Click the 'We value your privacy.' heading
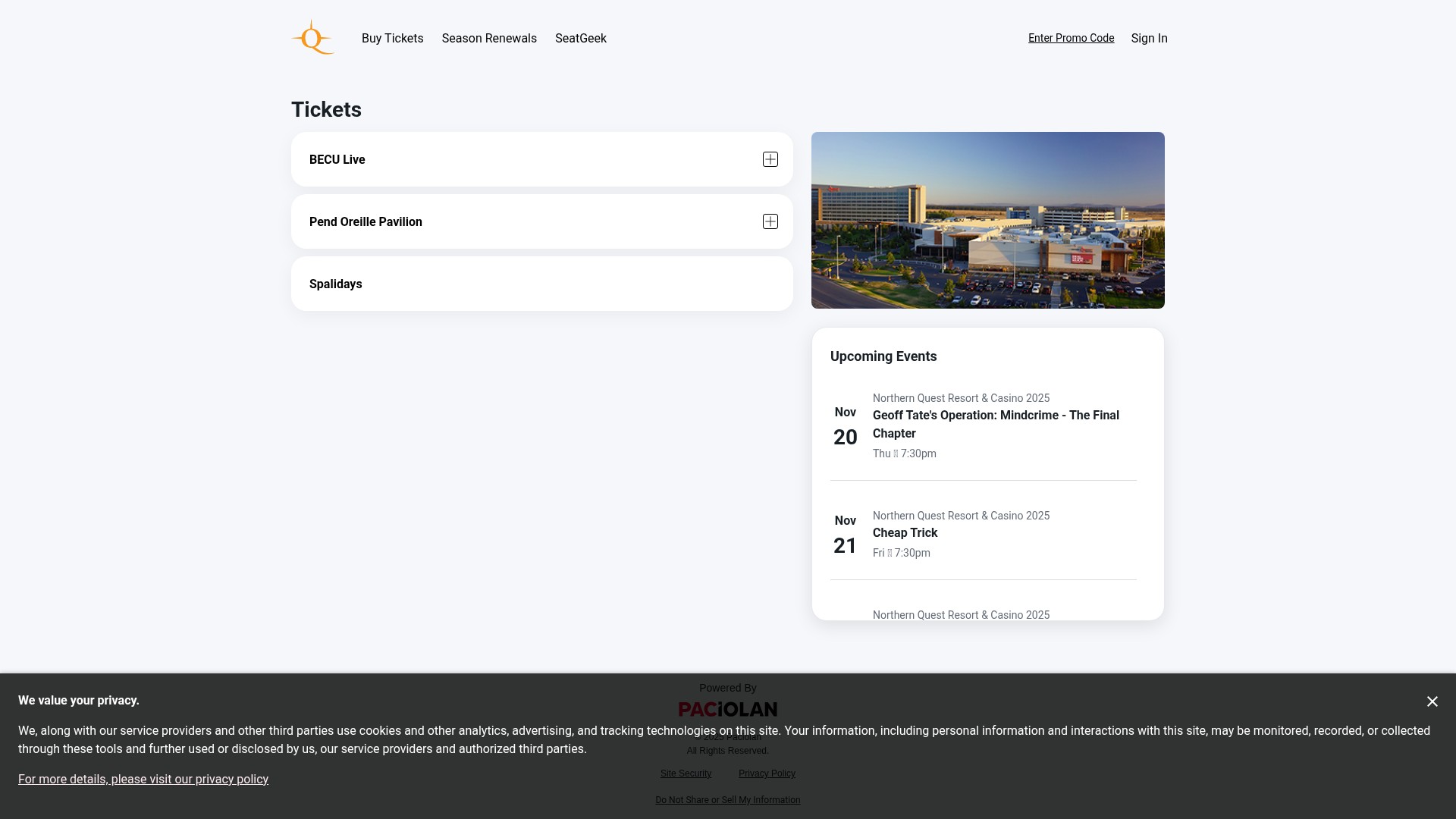The width and height of the screenshot is (1456, 819). [x=79, y=700]
